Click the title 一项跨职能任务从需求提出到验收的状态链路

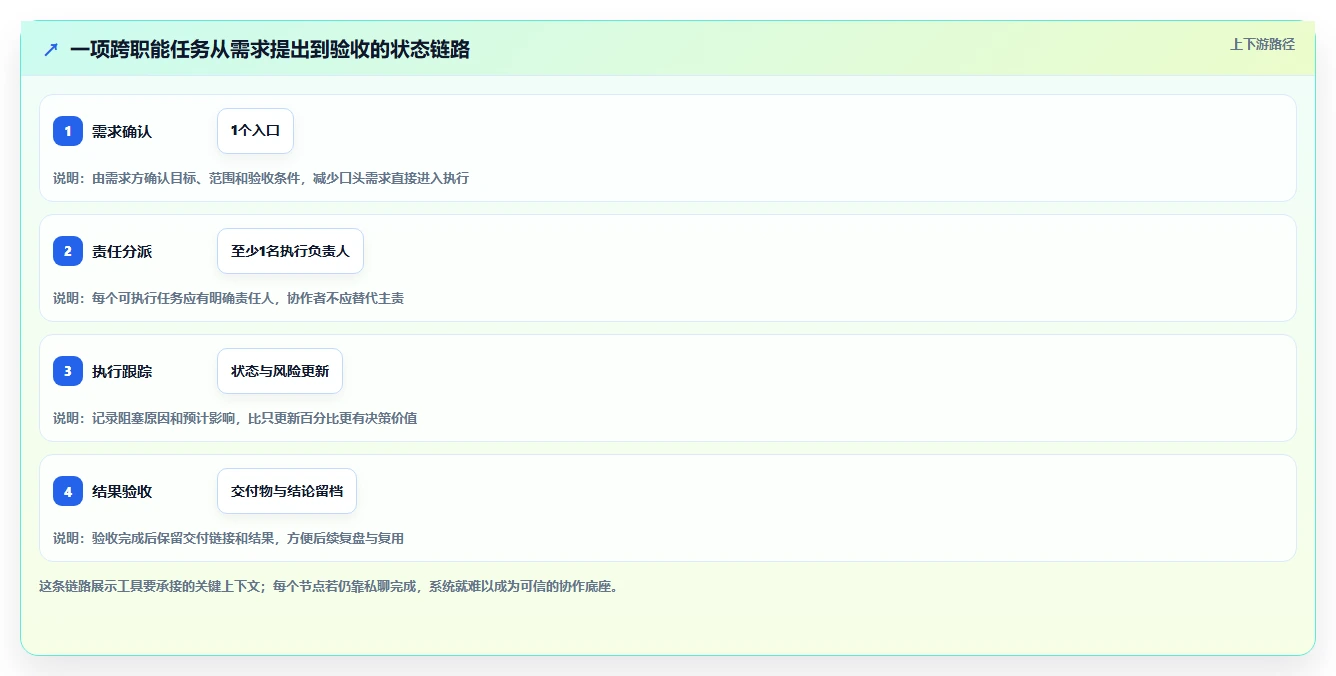pyautogui.click(x=270, y=49)
